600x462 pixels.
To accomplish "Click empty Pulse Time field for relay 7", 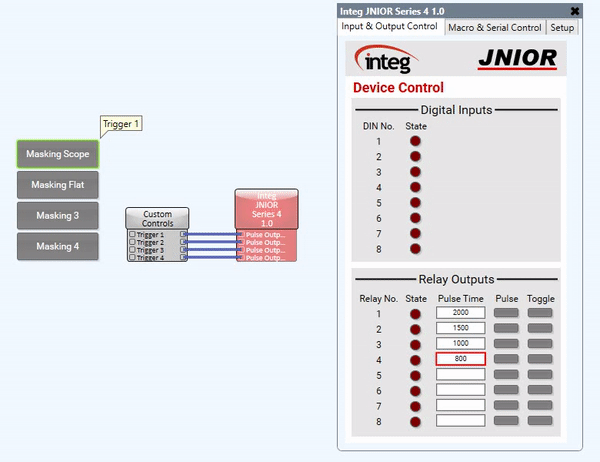I will pyautogui.click(x=460, y=405).
